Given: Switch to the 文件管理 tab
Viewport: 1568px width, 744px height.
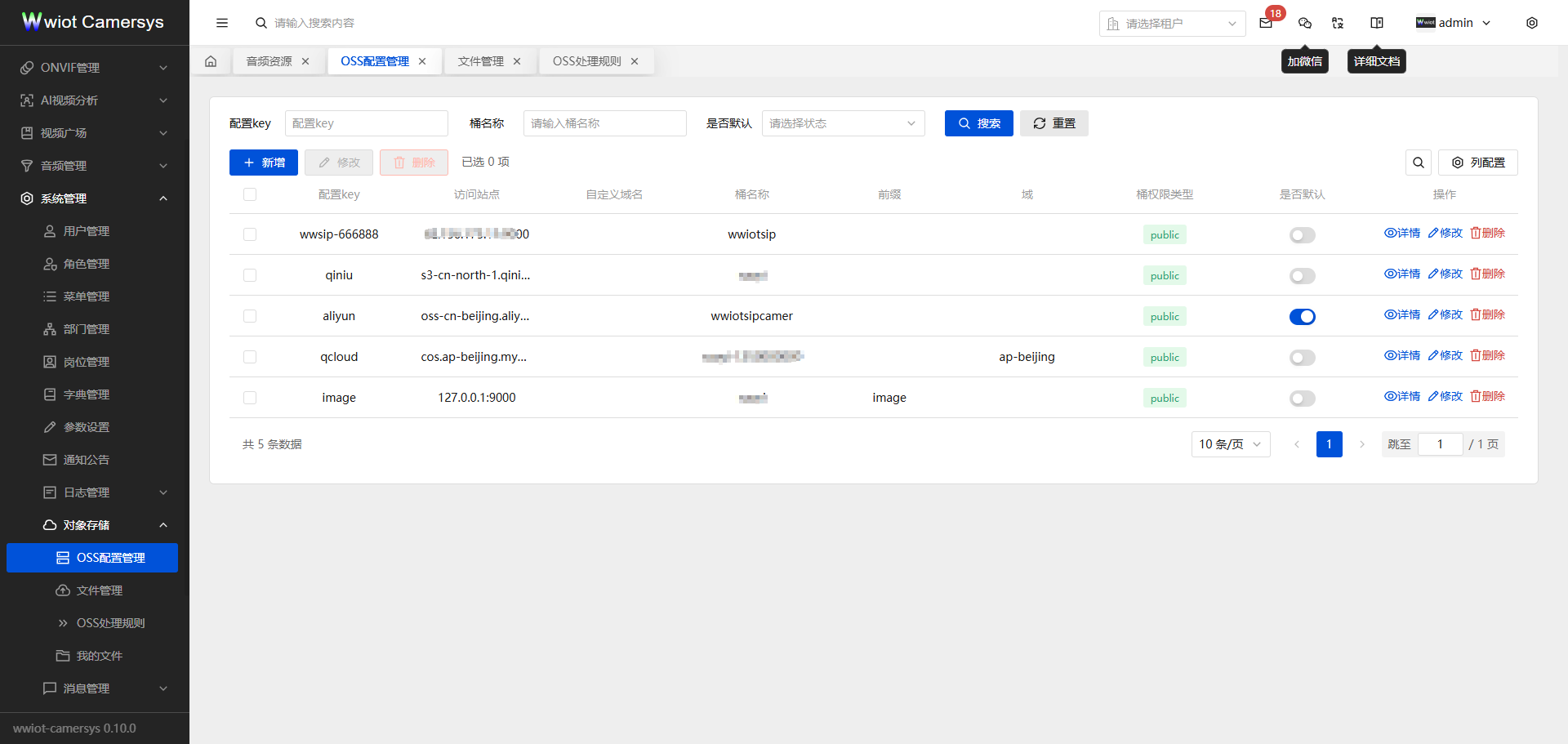Looking at the screenshot, I should tap(481, 60).
